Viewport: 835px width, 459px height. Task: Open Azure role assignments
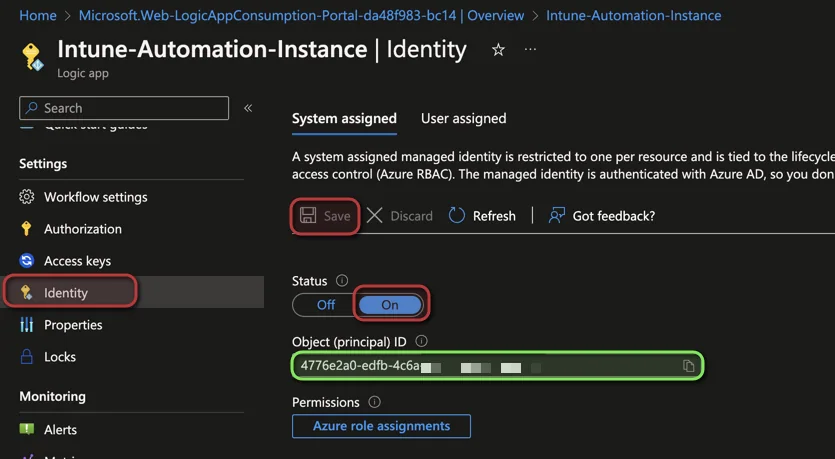(x=381, y=426)
